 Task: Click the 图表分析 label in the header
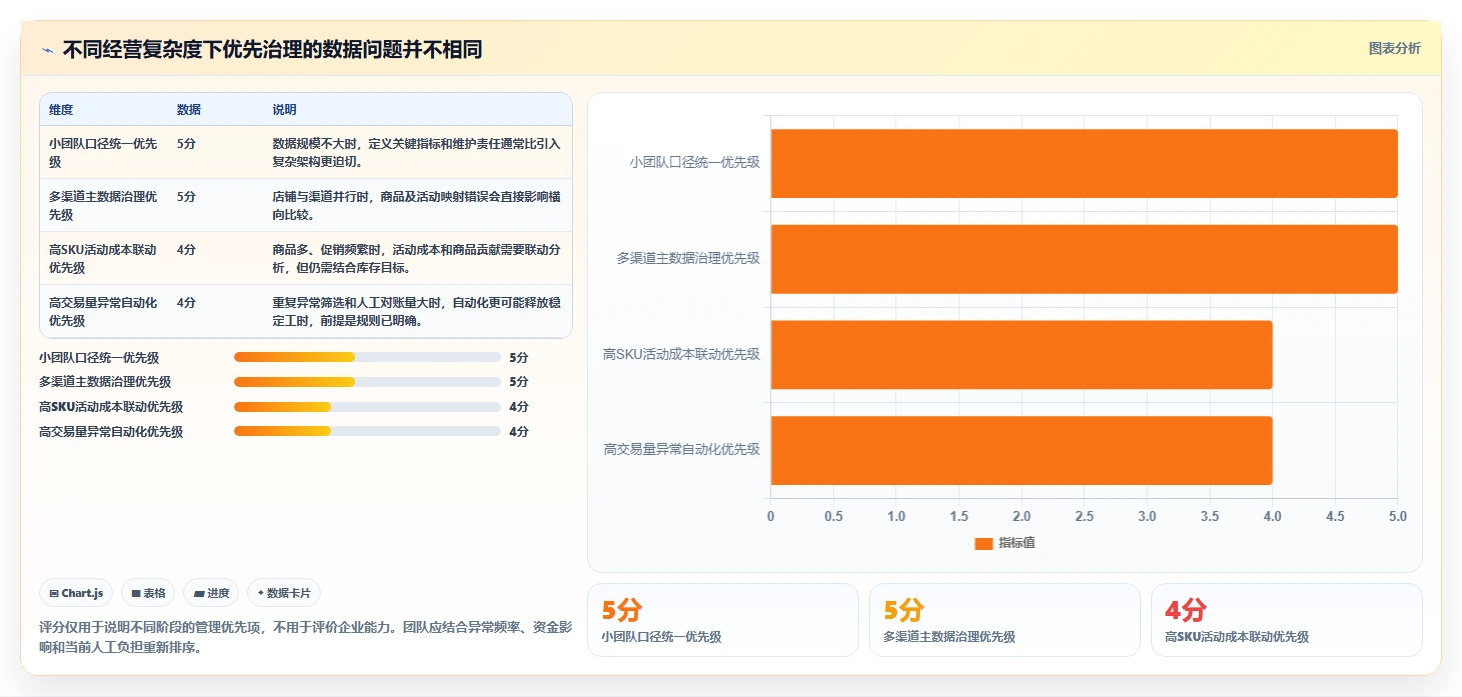1394,49
